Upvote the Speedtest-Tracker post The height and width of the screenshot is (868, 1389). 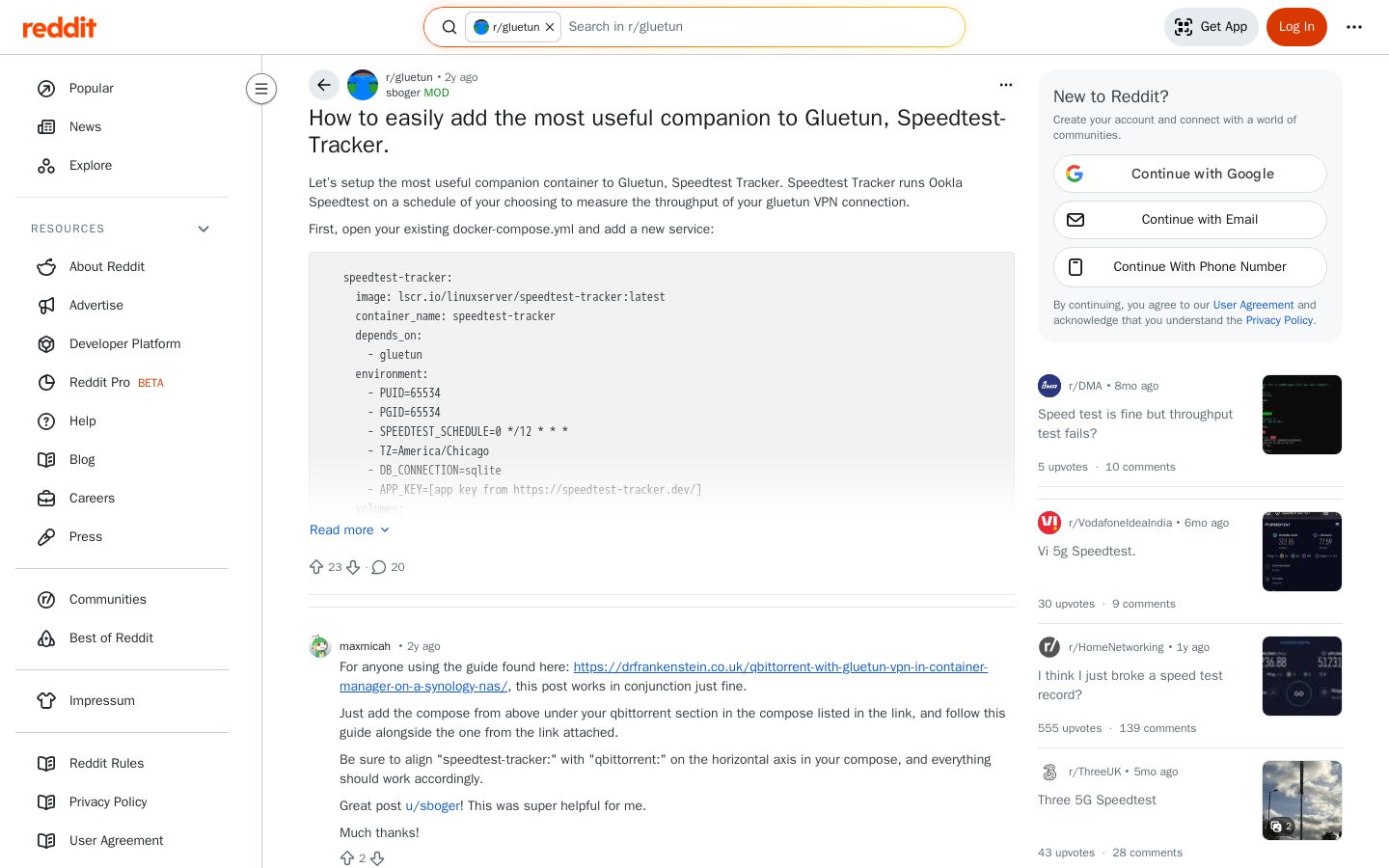(316, 567)
